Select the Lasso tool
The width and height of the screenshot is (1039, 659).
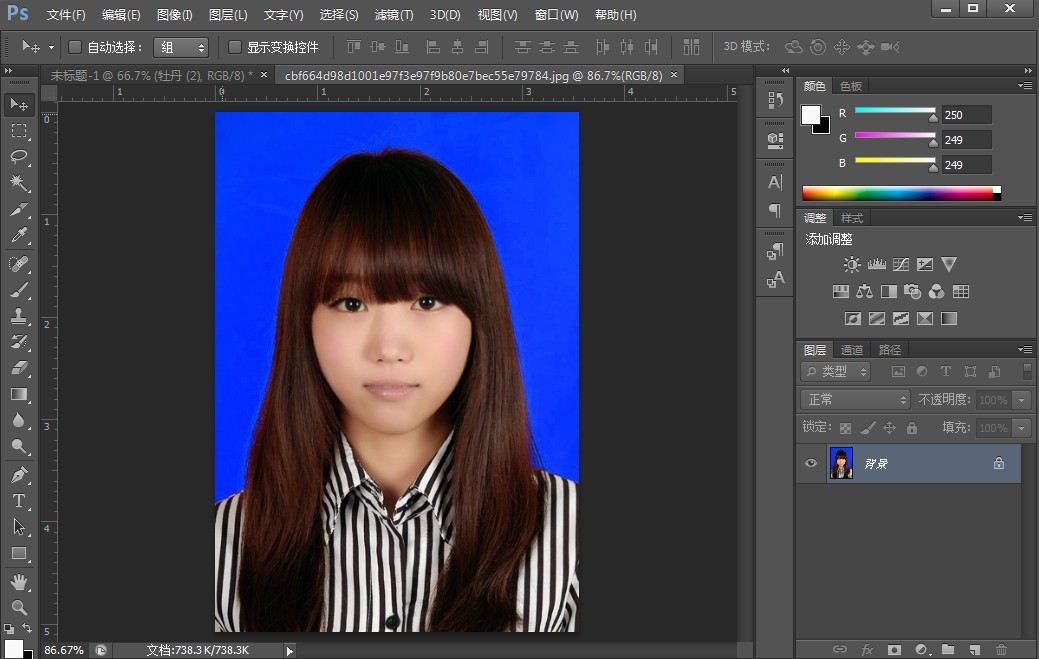pos(19,157)
